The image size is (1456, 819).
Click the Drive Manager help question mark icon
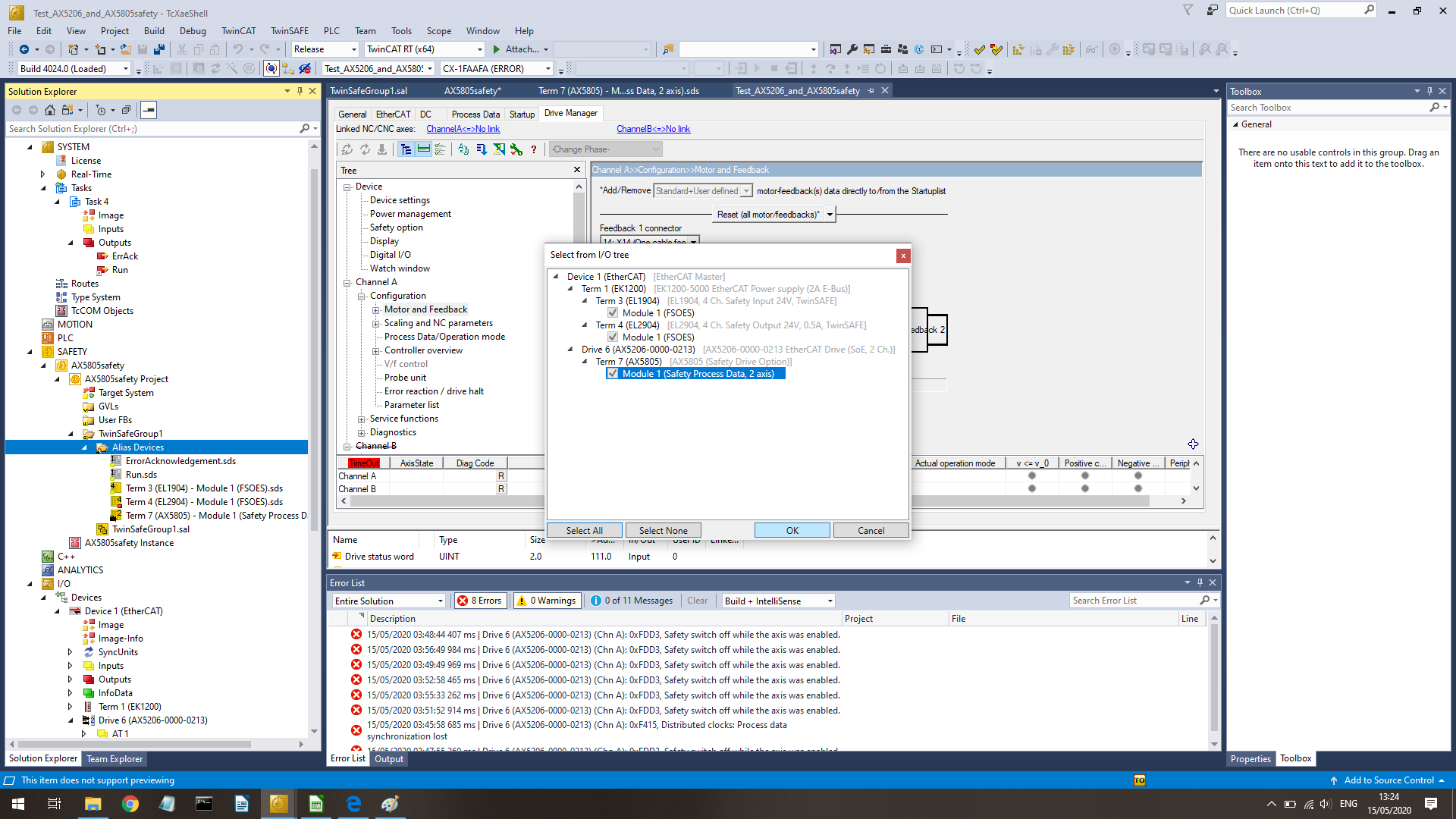[534, 149]
